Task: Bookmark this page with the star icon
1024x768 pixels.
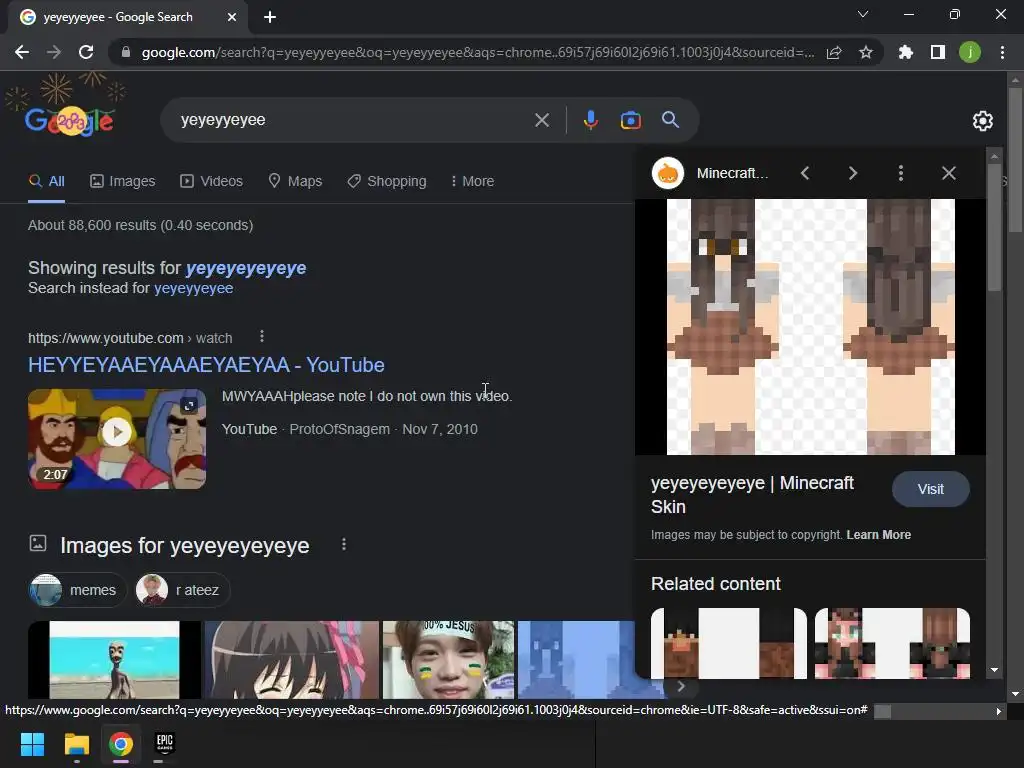Action: pos(866,52)
